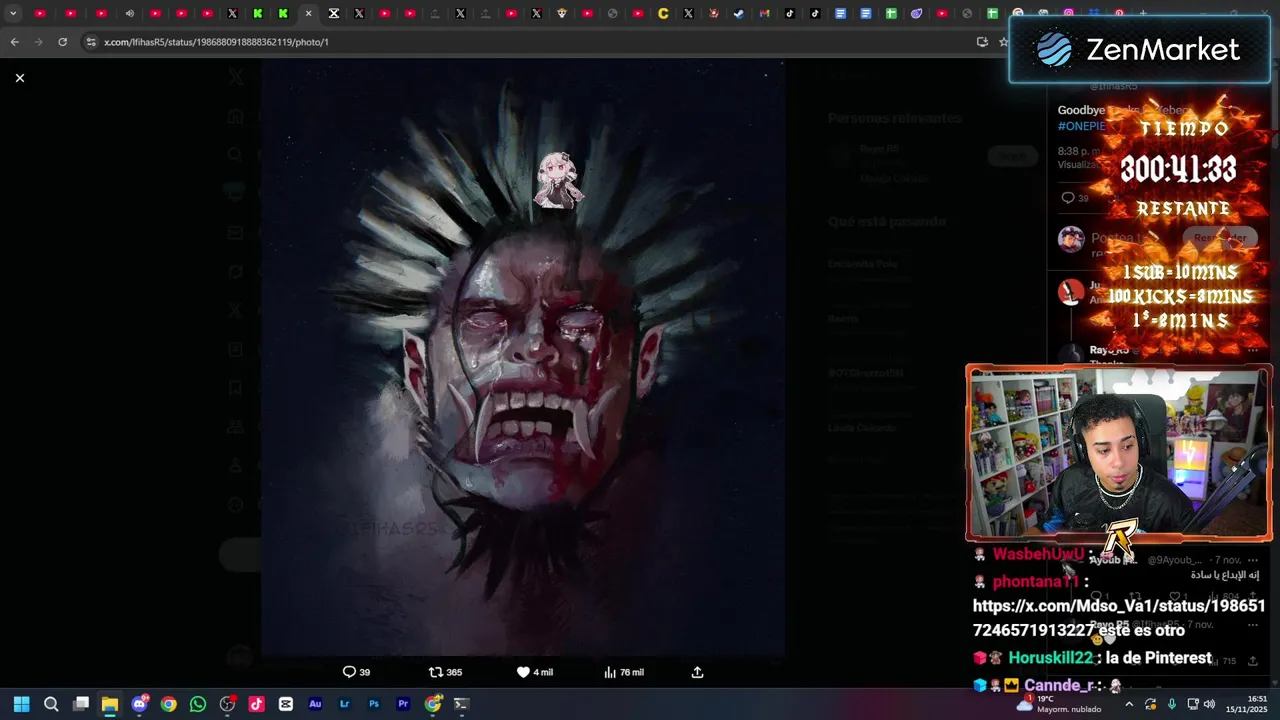
Task: Launch Adobe Audition from the taskbar
Action: coord(315,704)
